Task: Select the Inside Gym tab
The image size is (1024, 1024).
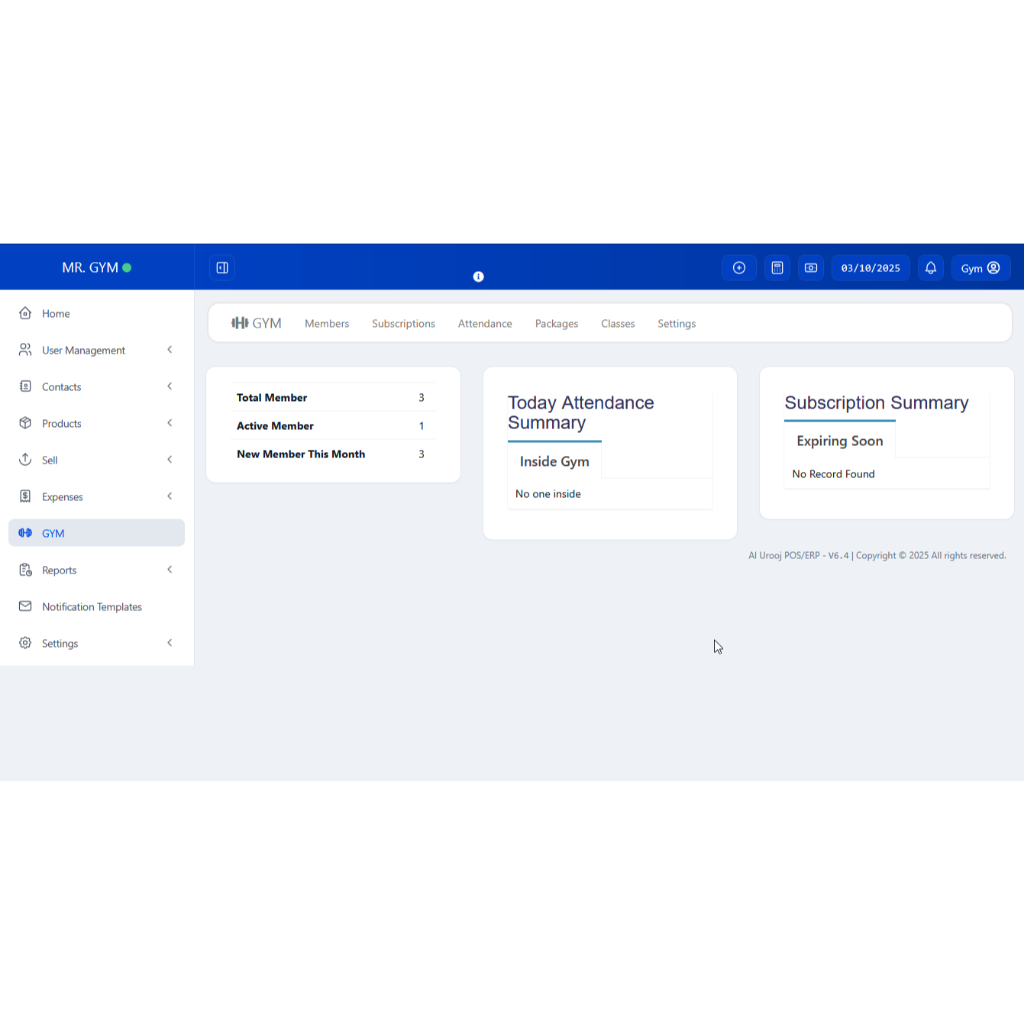Action: tap(554, 462)
